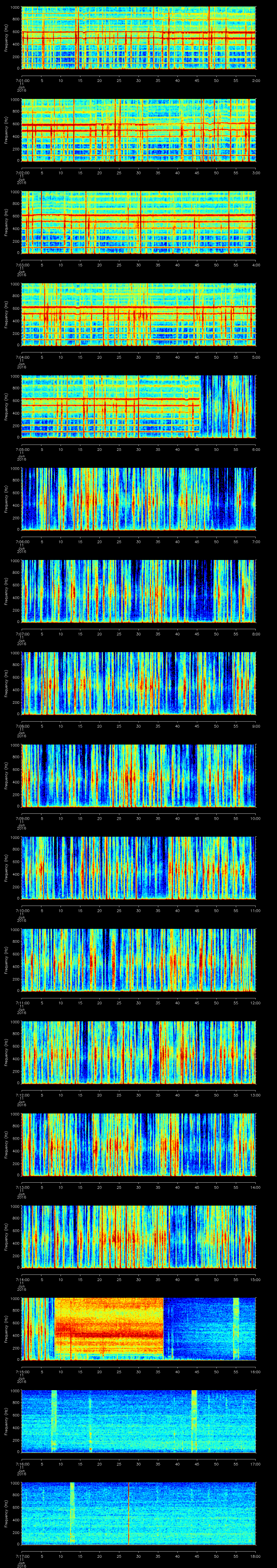
Task: Click the 9:00 end-of-axis label
Action: click(x=256, y=726)
